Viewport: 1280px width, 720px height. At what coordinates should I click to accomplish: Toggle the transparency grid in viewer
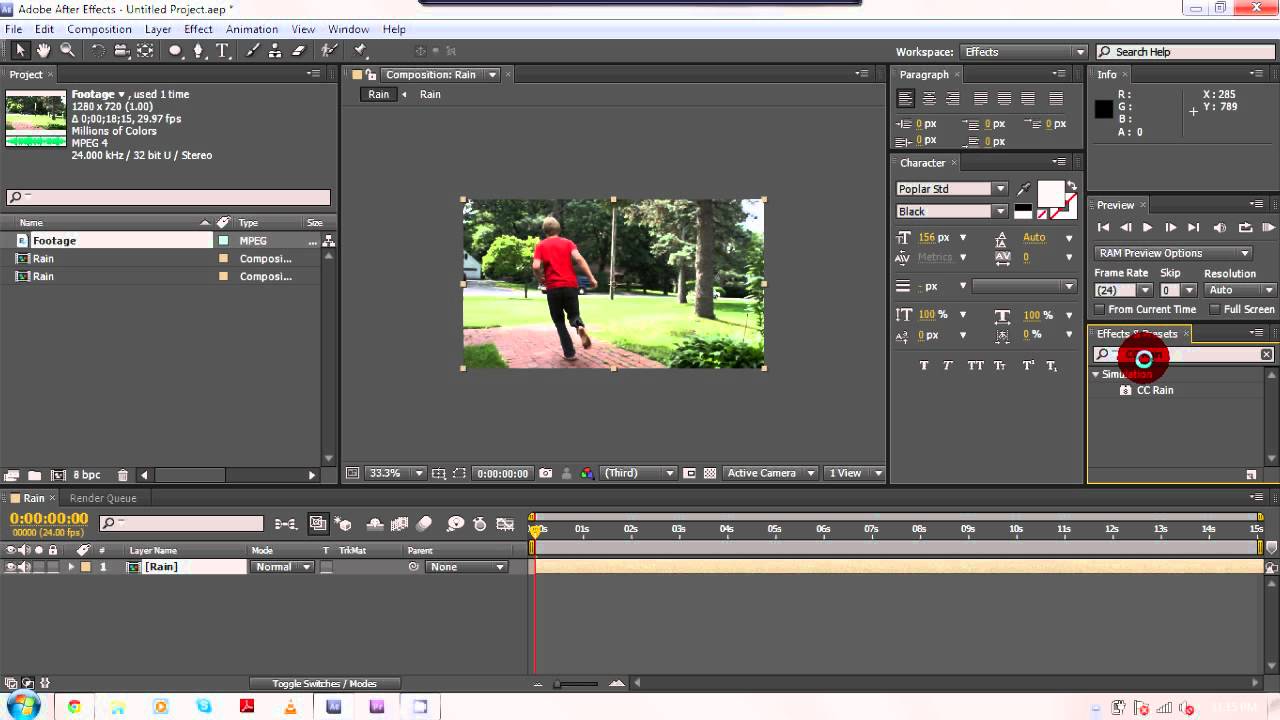pos(710,473)
